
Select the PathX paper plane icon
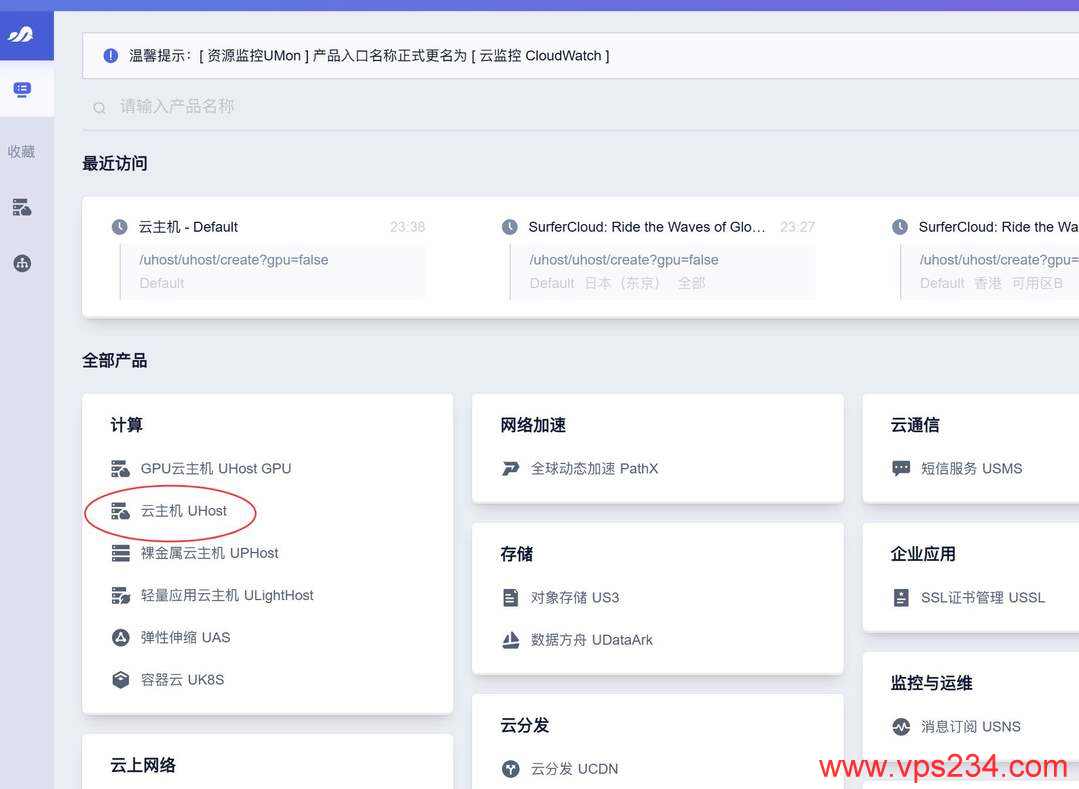pos(510,468)
